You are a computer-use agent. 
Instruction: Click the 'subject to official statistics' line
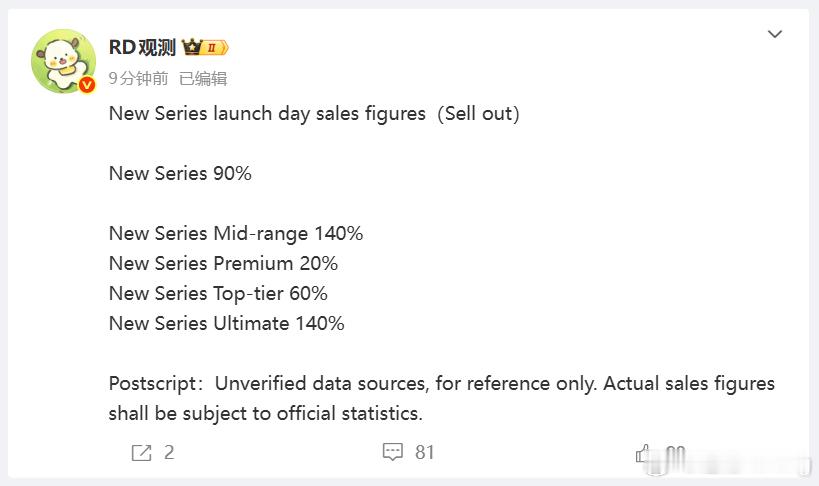pos(265,414)
